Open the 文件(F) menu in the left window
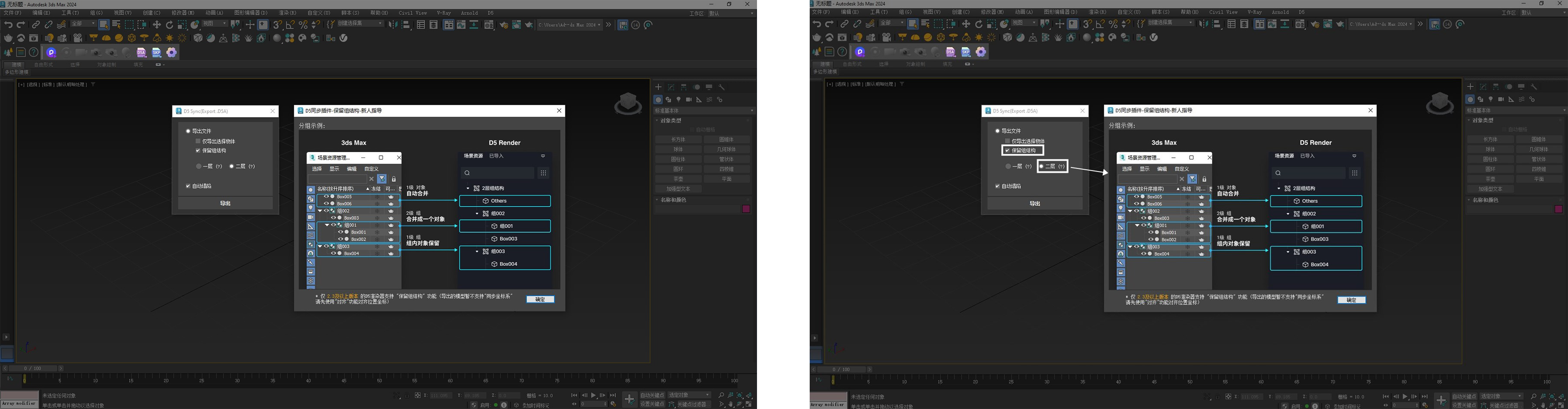 tap(12, 13)
